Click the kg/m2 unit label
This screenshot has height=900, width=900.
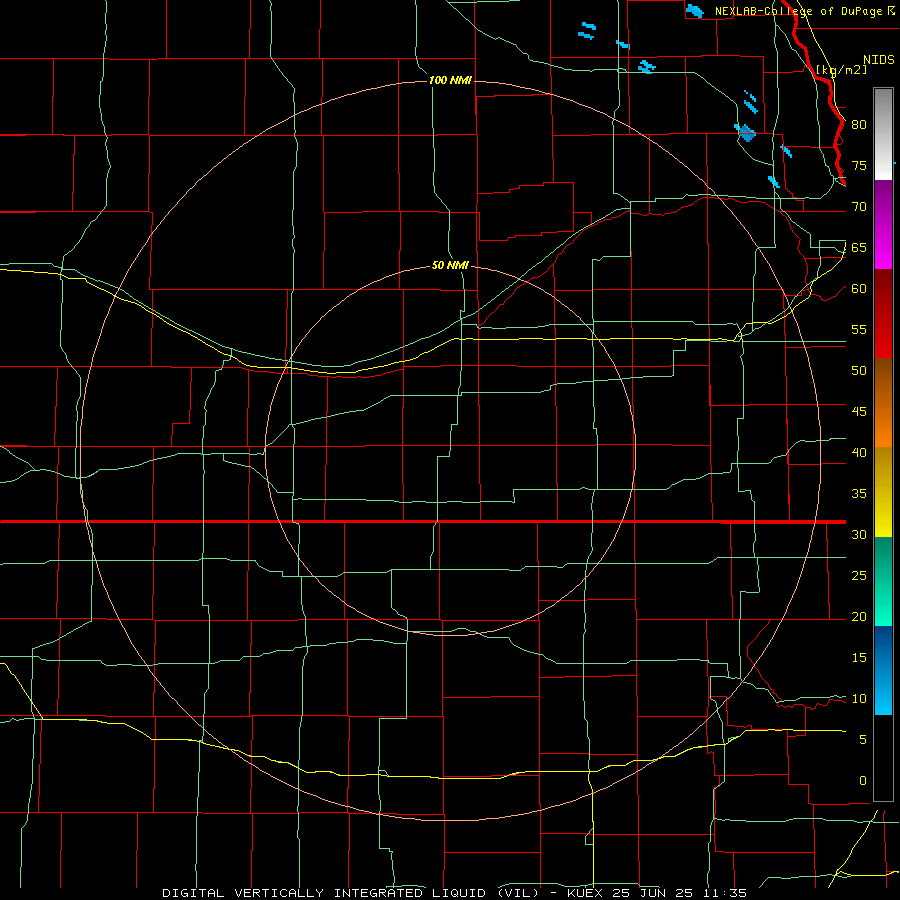pos(841,70)
